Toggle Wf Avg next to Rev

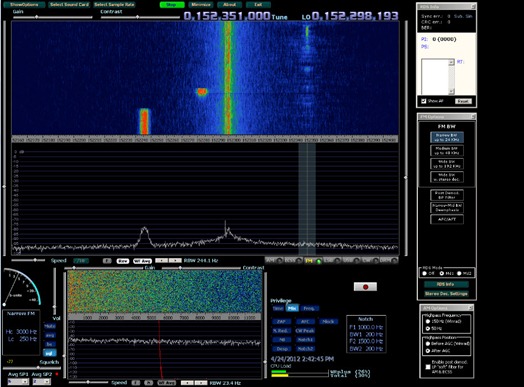click(142, 261)
